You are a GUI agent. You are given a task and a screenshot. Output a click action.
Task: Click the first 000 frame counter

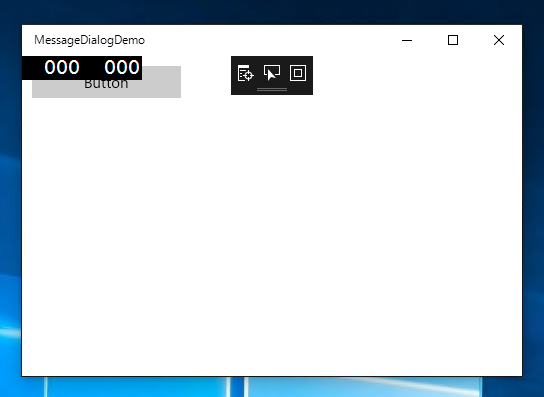(62, 67)
